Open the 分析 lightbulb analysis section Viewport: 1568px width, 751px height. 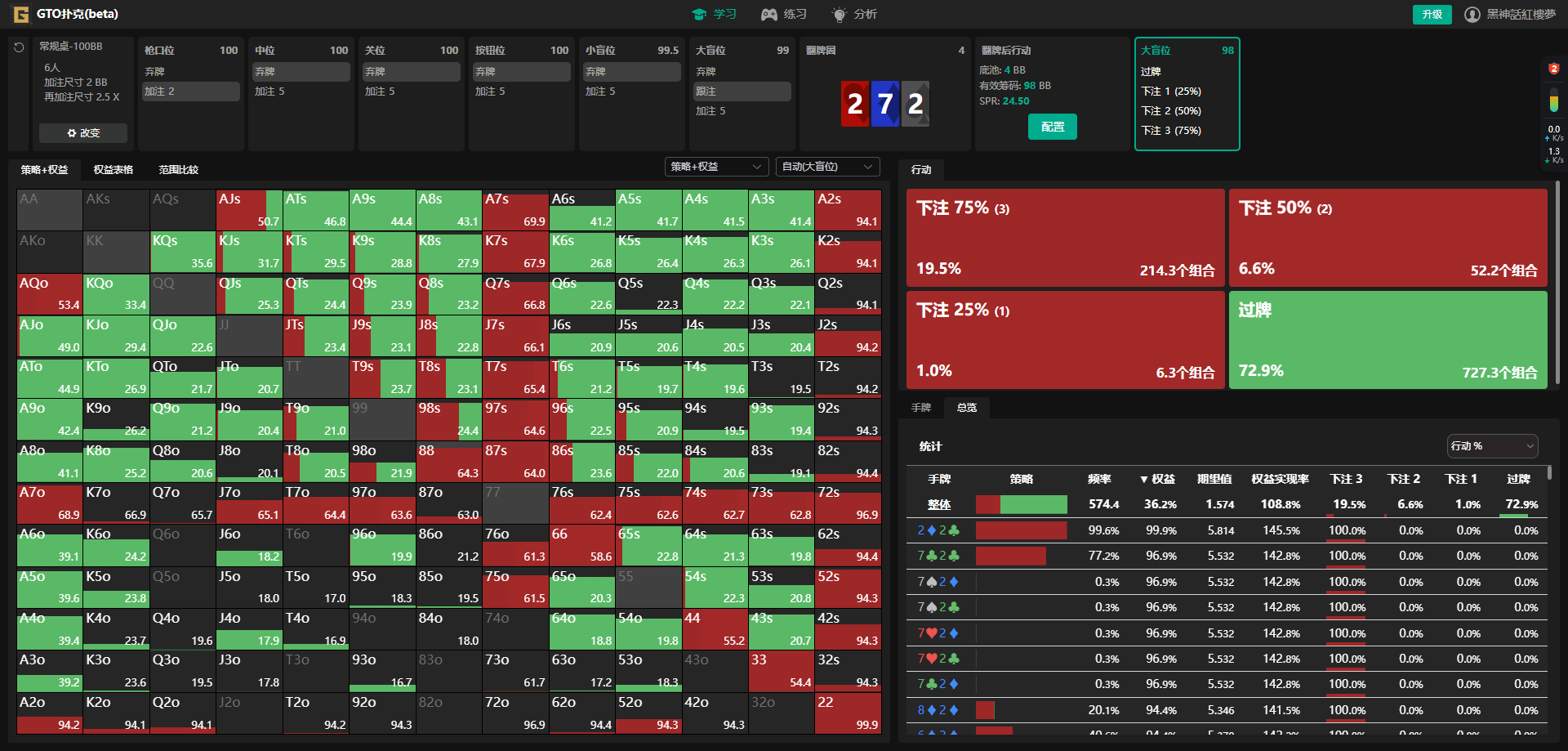(x=854, y=15)
